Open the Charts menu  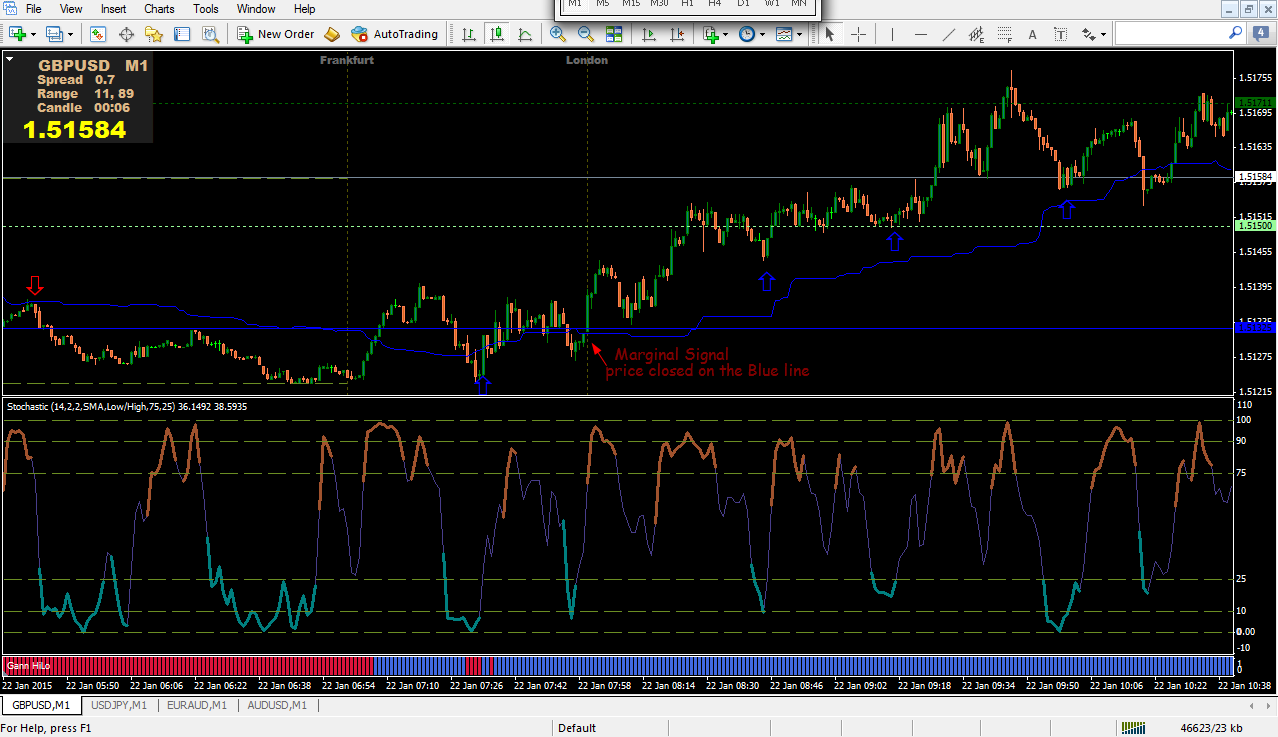click(x=159, y=9)
